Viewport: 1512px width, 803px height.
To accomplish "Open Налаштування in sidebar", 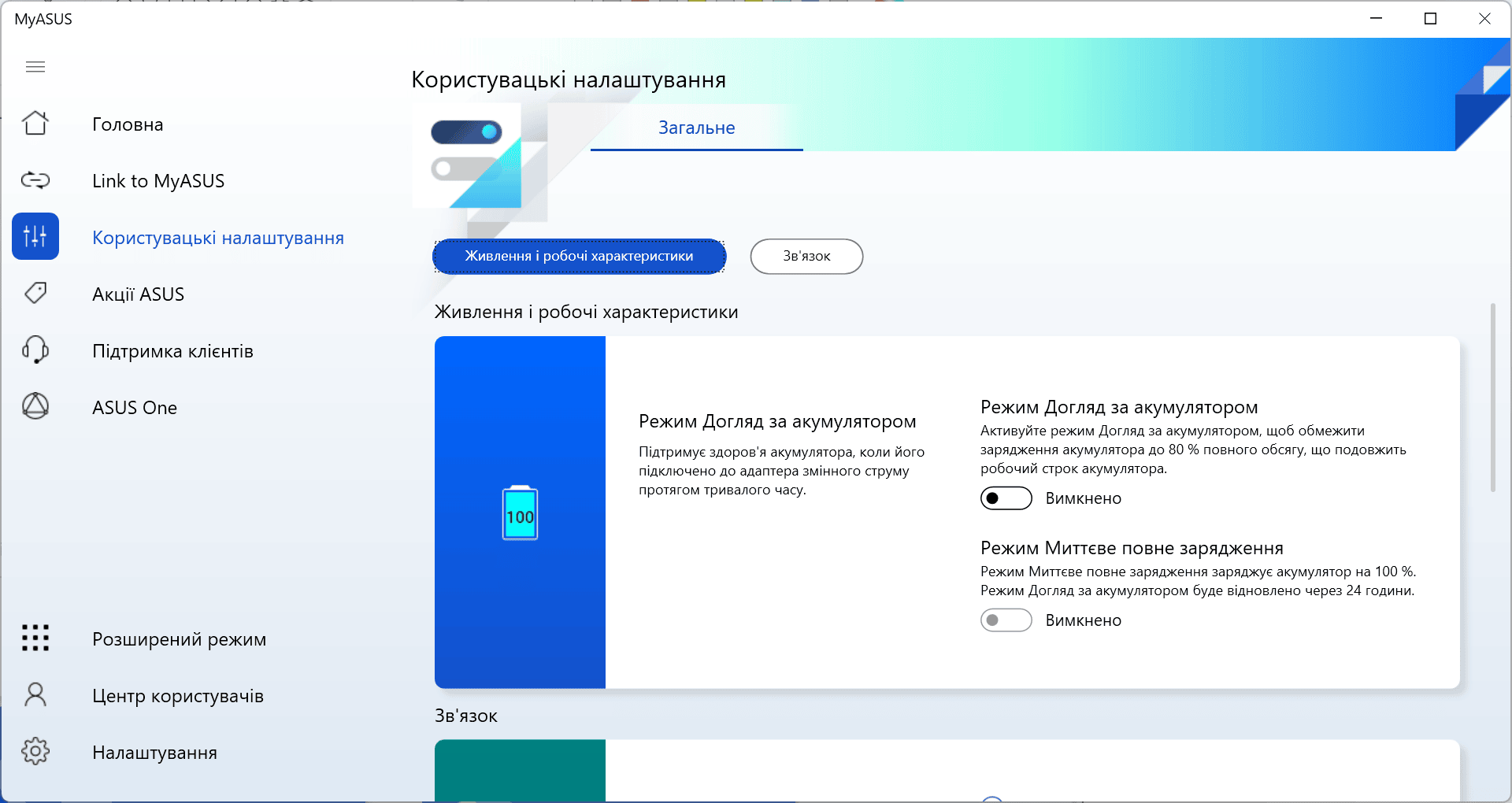I will [154, 753].
